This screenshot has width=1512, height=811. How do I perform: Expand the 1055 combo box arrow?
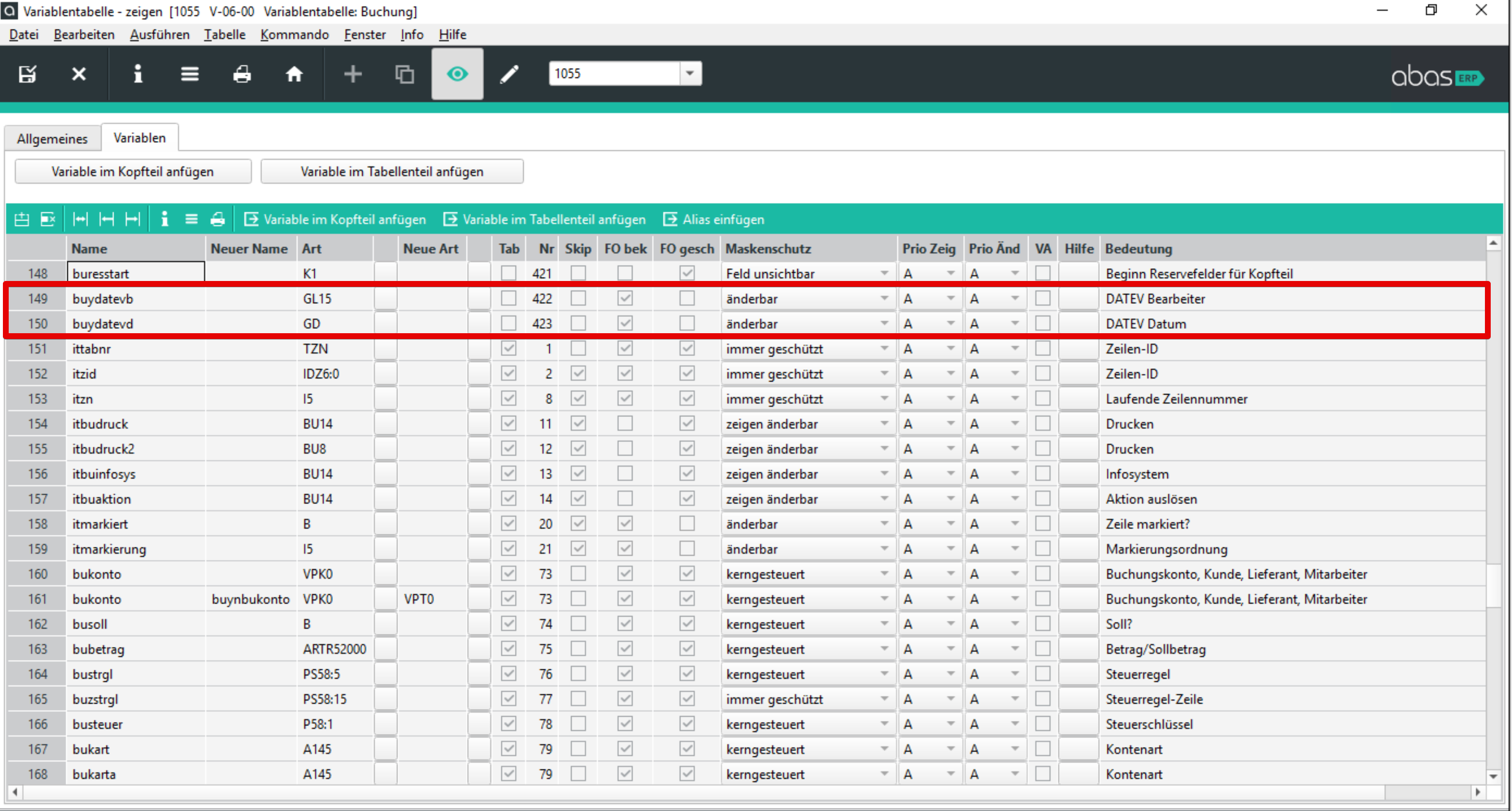690,74
